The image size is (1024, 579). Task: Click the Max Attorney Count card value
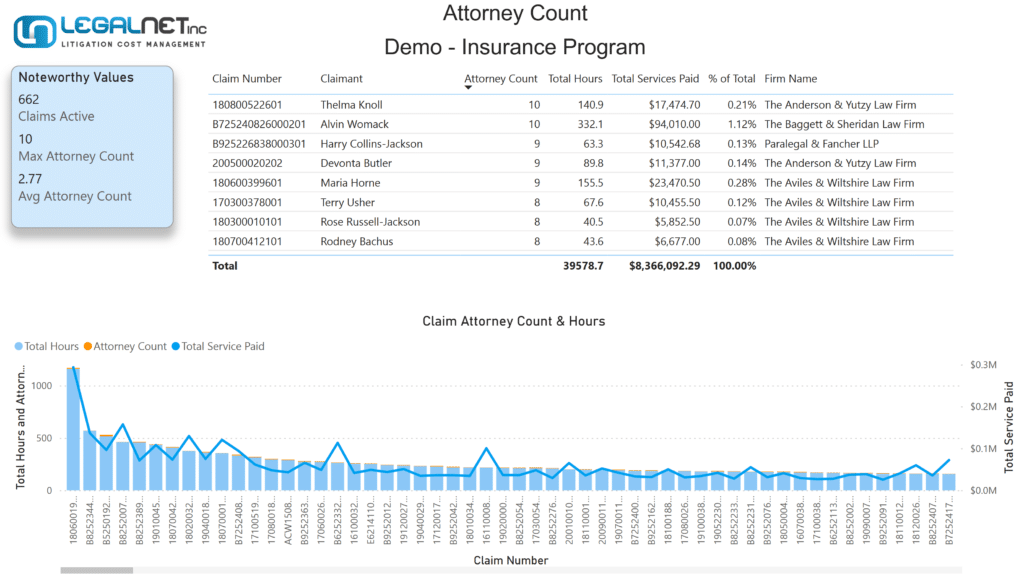[x=25, y=139]
